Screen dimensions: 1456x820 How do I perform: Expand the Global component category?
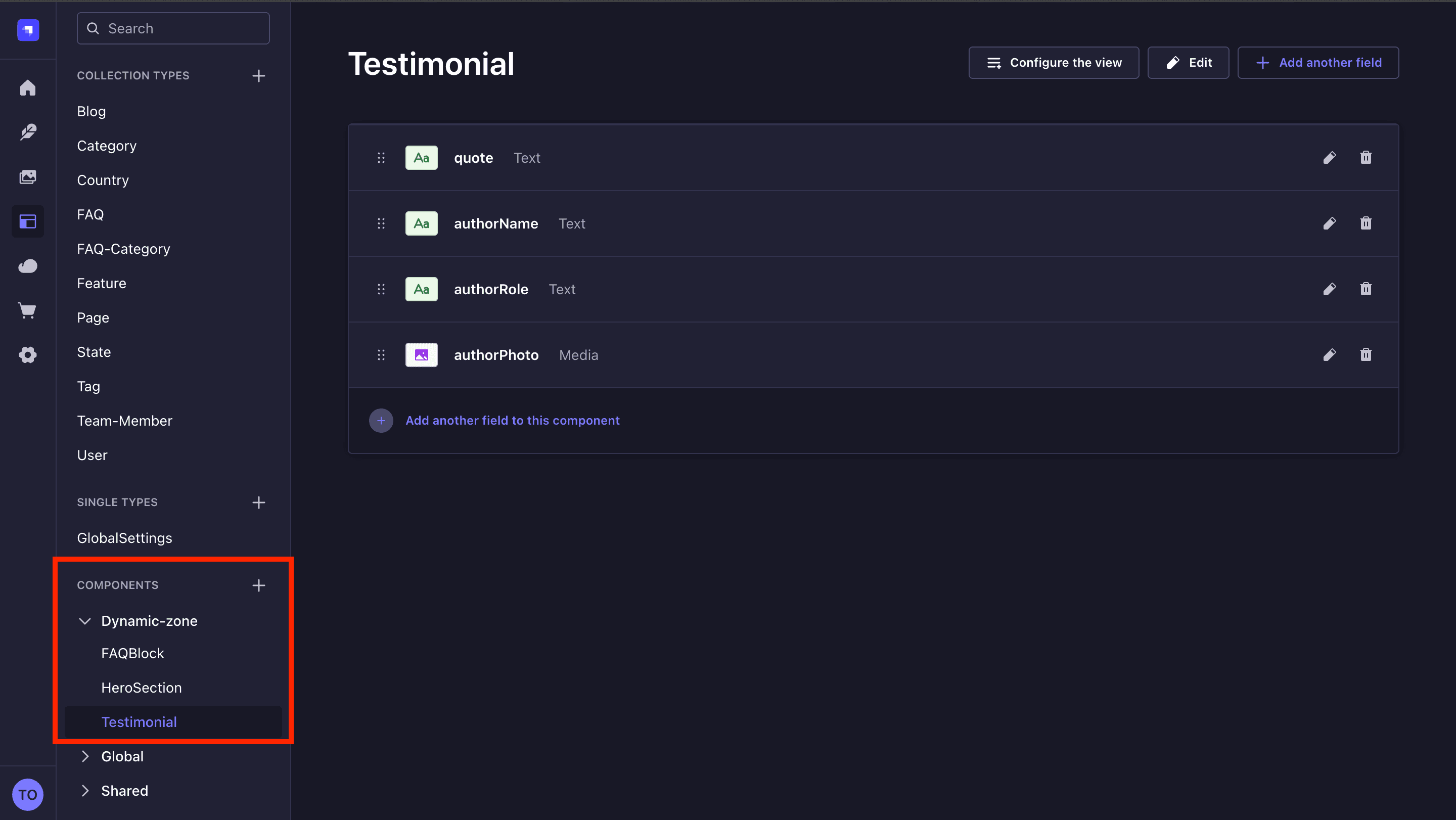(85, 757)
